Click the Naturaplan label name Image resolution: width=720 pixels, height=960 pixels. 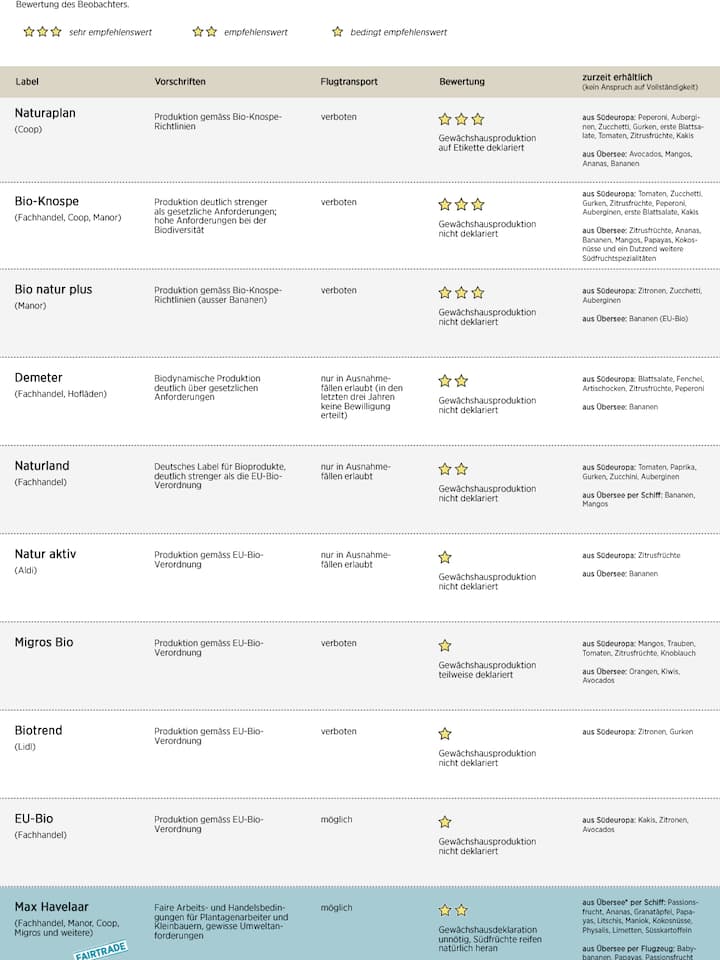pyautogui.click(x=45, y=113)
